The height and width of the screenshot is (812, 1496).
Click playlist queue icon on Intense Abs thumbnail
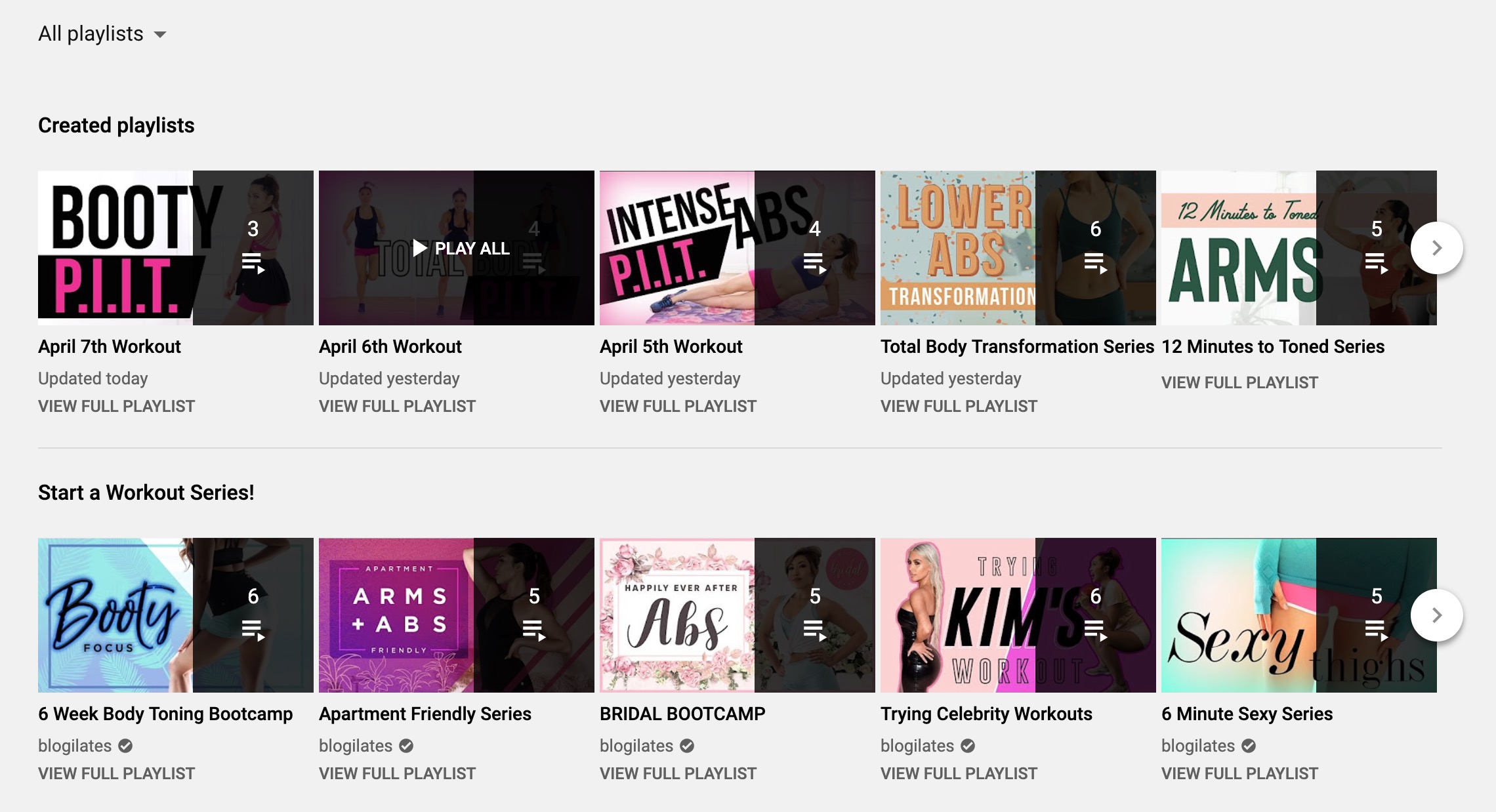click(814, 263)
